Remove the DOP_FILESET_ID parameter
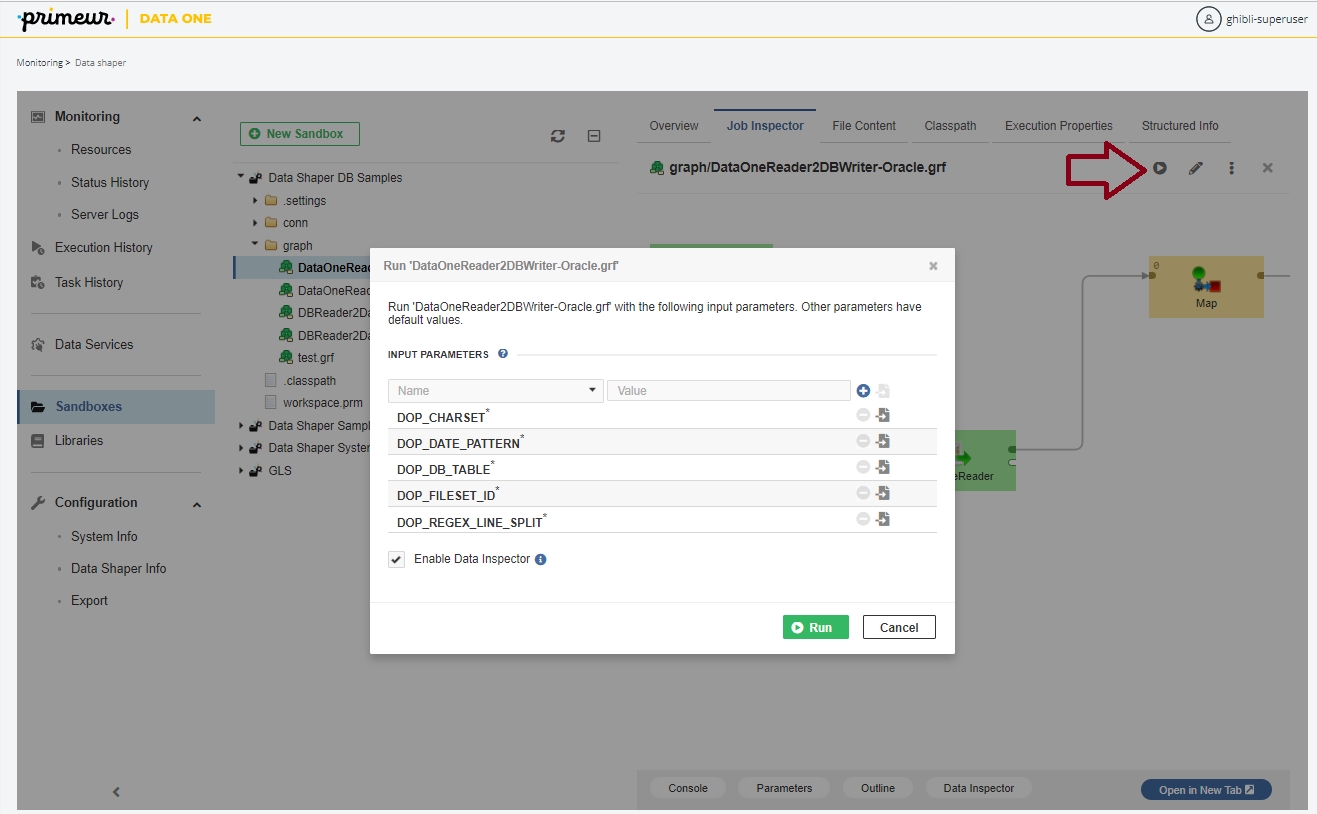1317x814 pixels. pyautogui.click(x=863, y=493)
